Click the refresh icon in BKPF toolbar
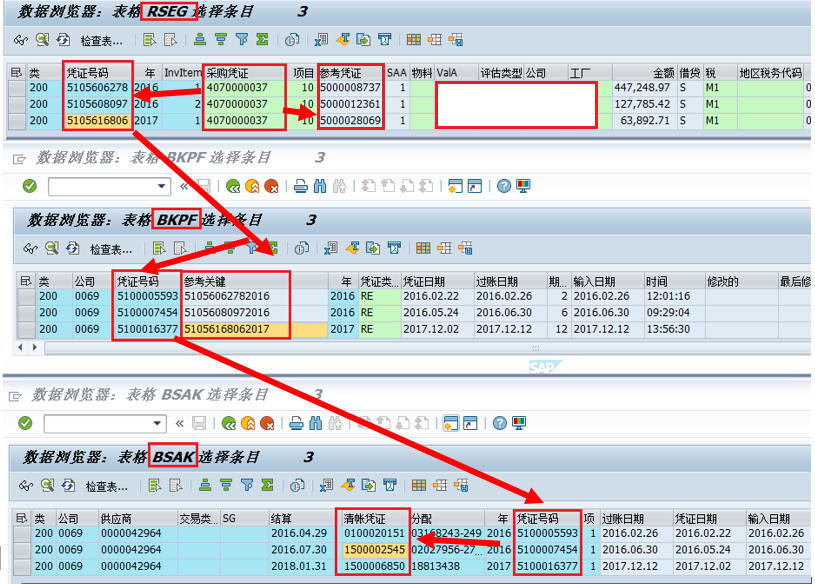 pyautogui.click(x=72, y=248)
